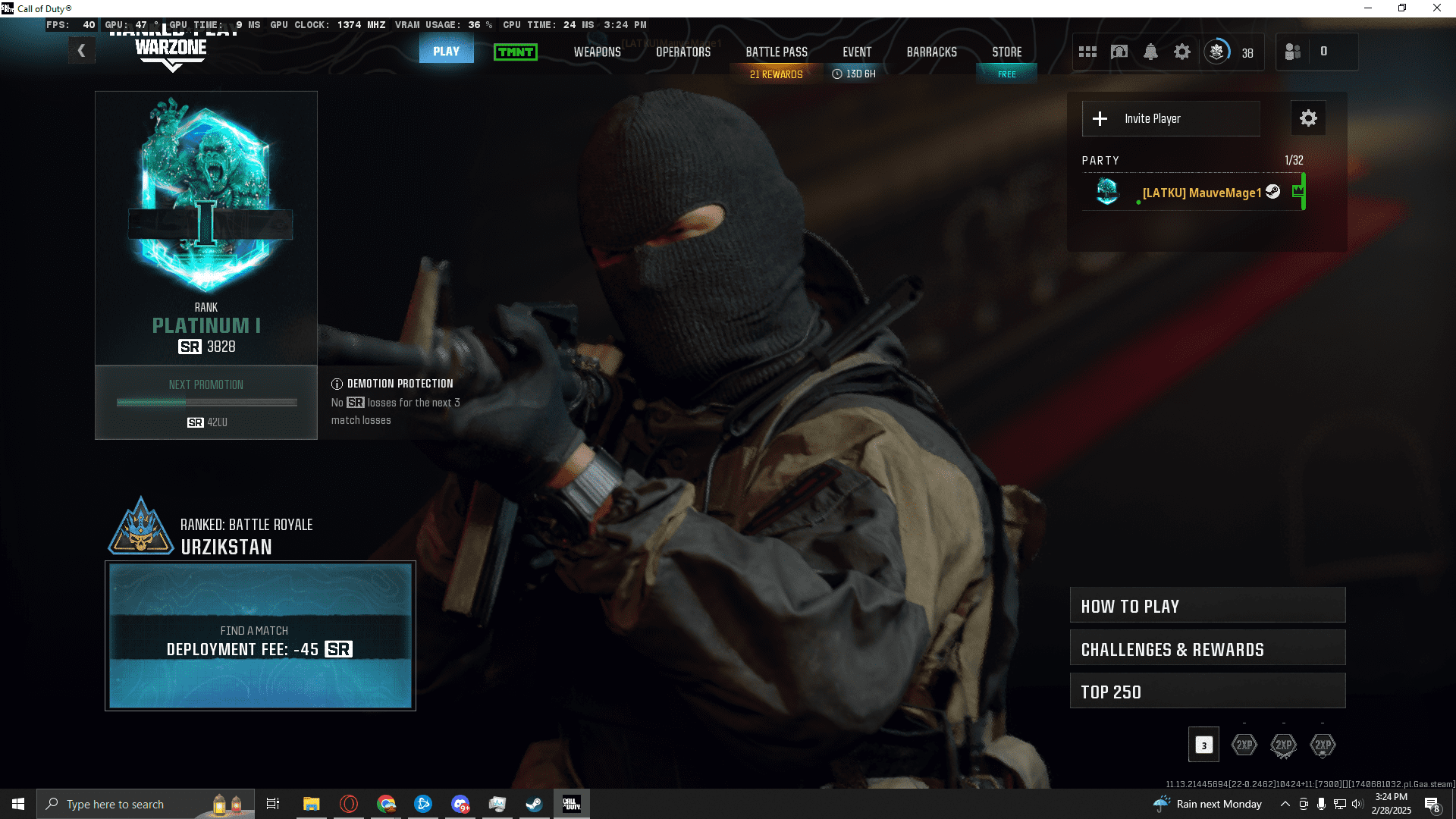This screenshot has width=1456, height=819.
Task: Open the party settings gear
Action: pyautogui.click(x=1308, y=118)
